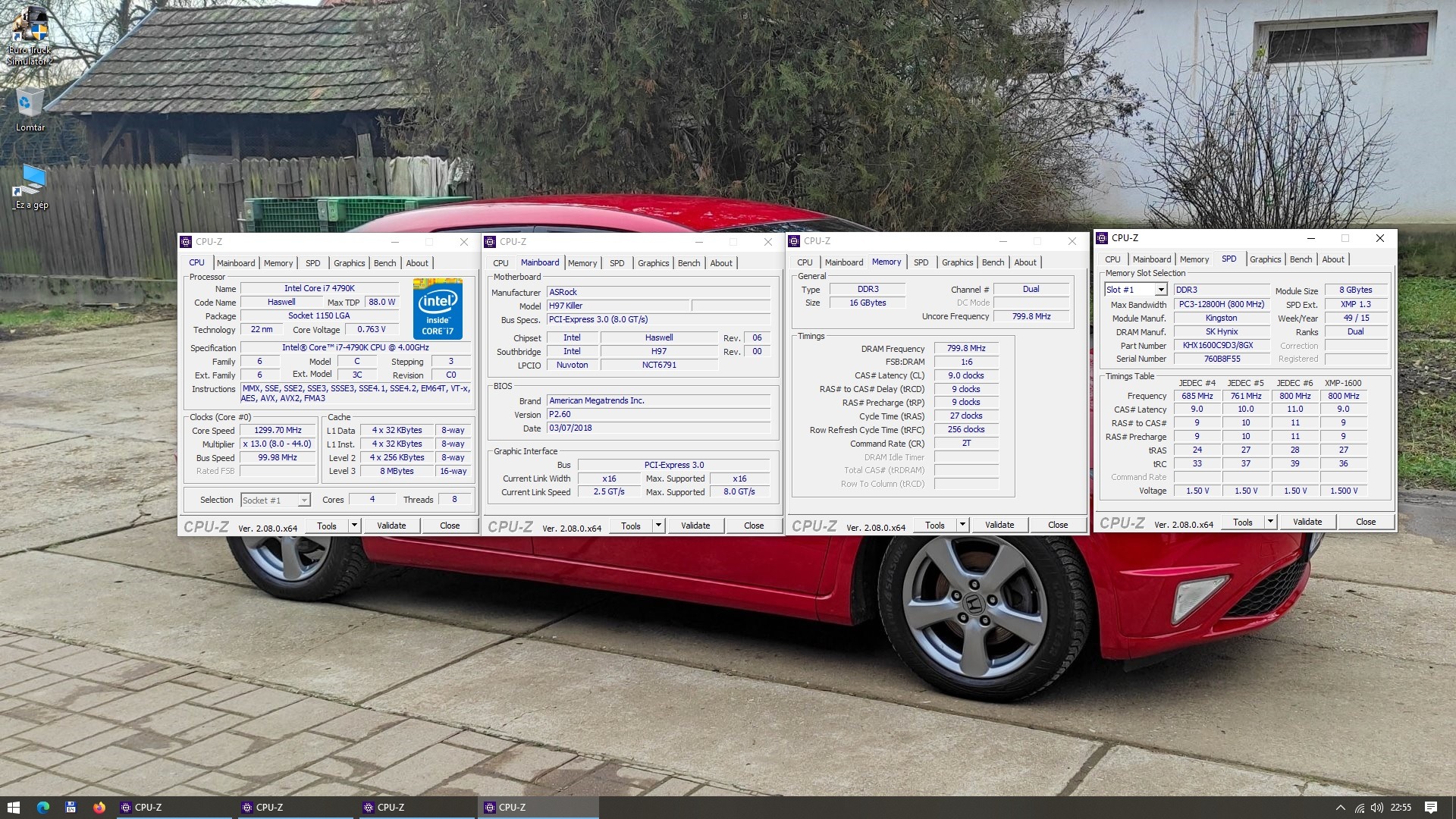Image resolution: width=1456 pixels, height=819 pixels.
Task: Open the Bench tab in Mainboard window
Action: click(x=689, y=263)
